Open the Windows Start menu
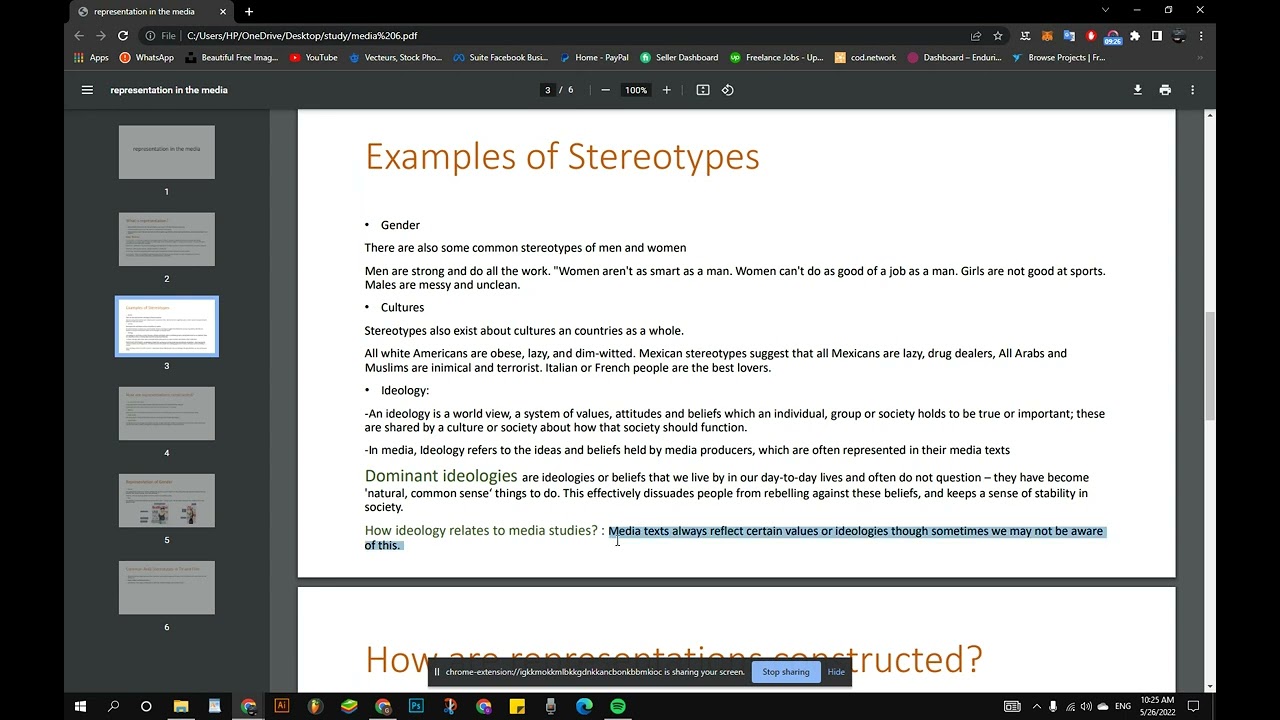Image resolution: width=1280 pixels, height=720 pixels. pyautogui.click(x=81, y=706)
